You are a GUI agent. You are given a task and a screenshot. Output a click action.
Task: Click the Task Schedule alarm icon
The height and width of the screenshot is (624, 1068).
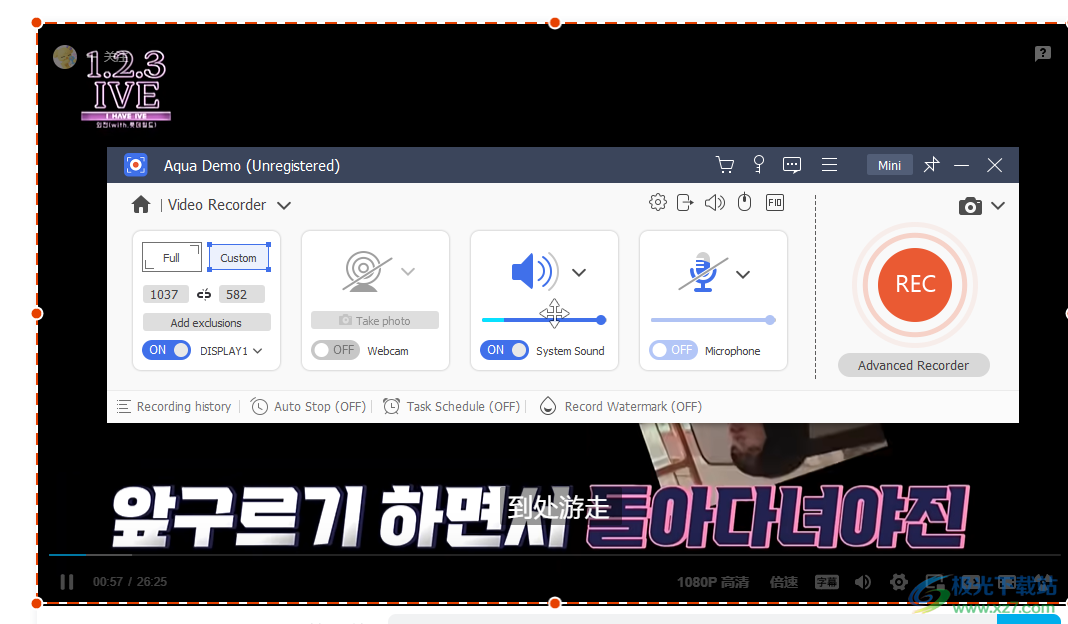[391, 407]
